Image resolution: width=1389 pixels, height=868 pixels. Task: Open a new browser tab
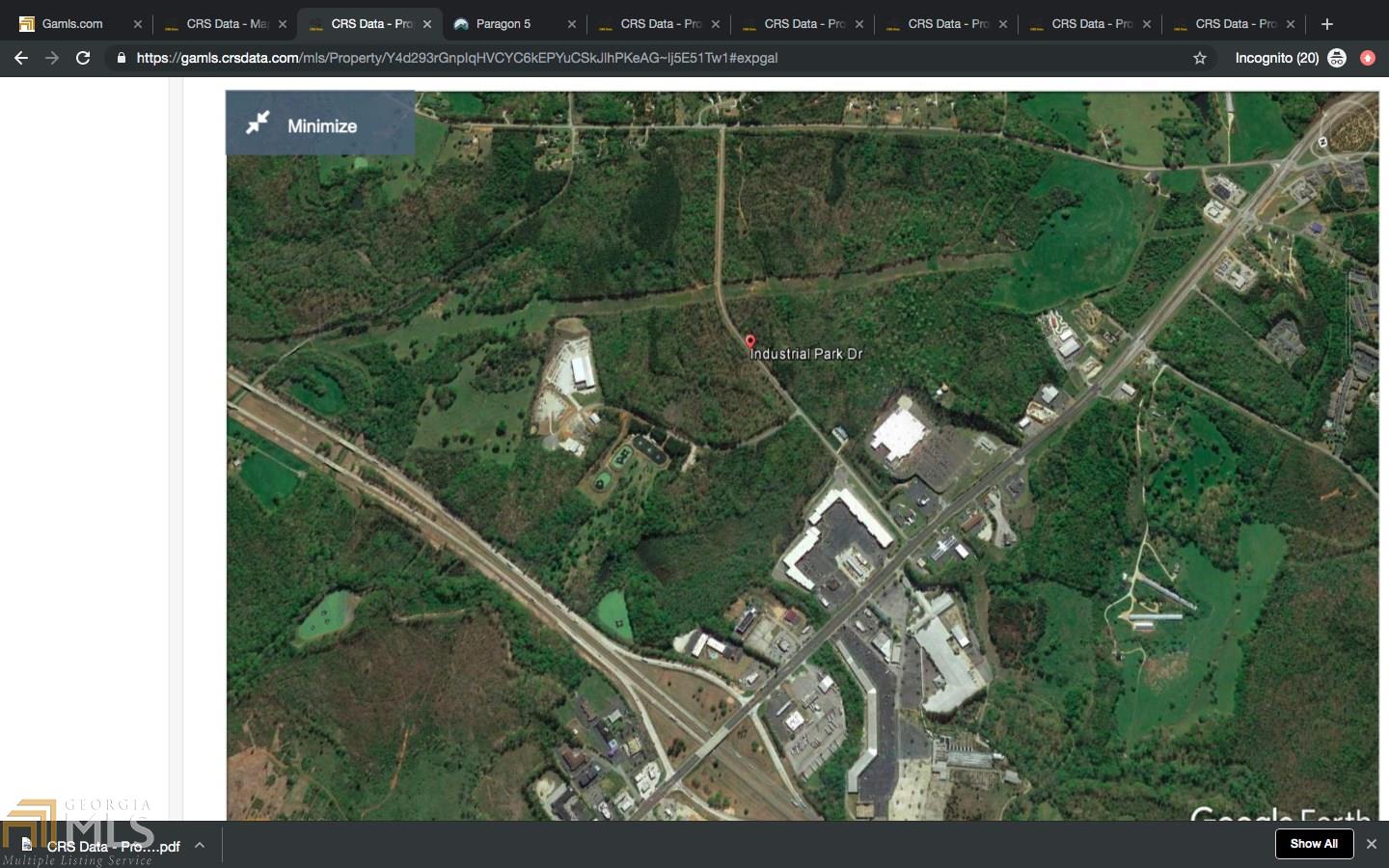tap(1327, 24)
